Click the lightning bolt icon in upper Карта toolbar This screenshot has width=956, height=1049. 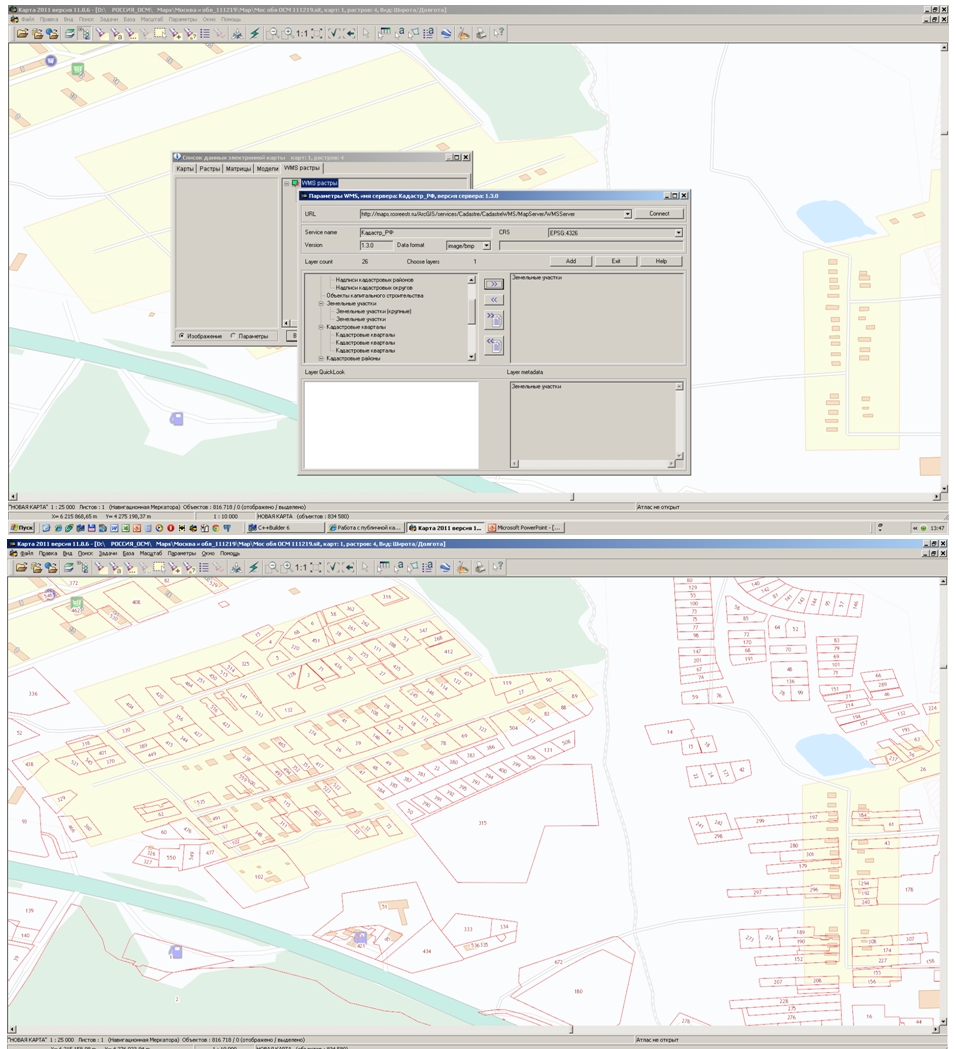click(x=254, y=33)
